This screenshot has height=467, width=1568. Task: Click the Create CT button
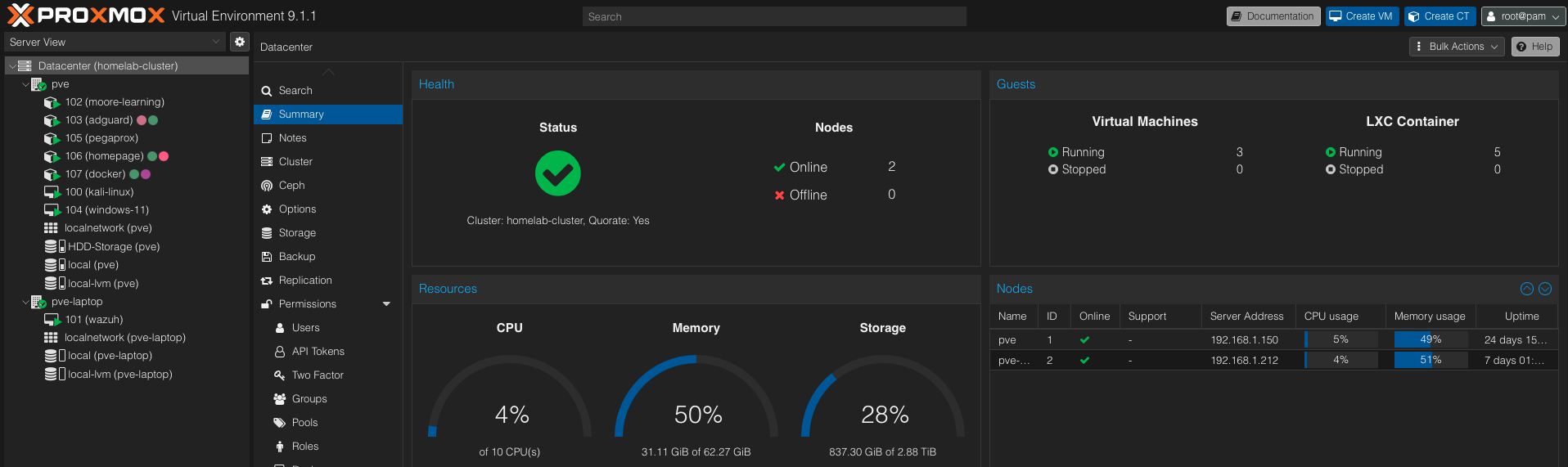(x=1440, y=16)
